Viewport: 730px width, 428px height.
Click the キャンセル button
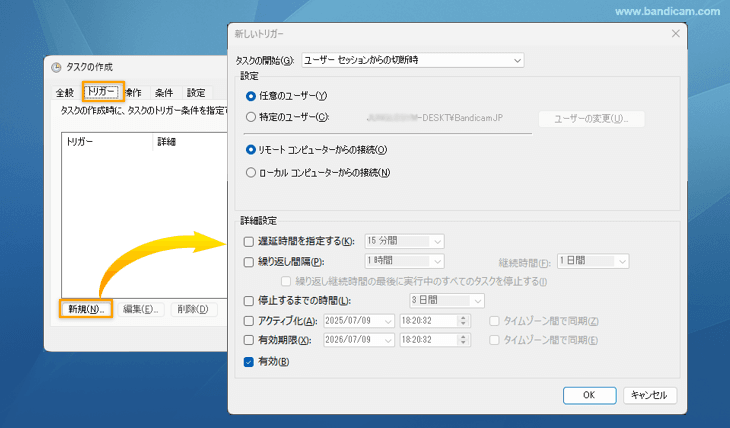point(649,395)
